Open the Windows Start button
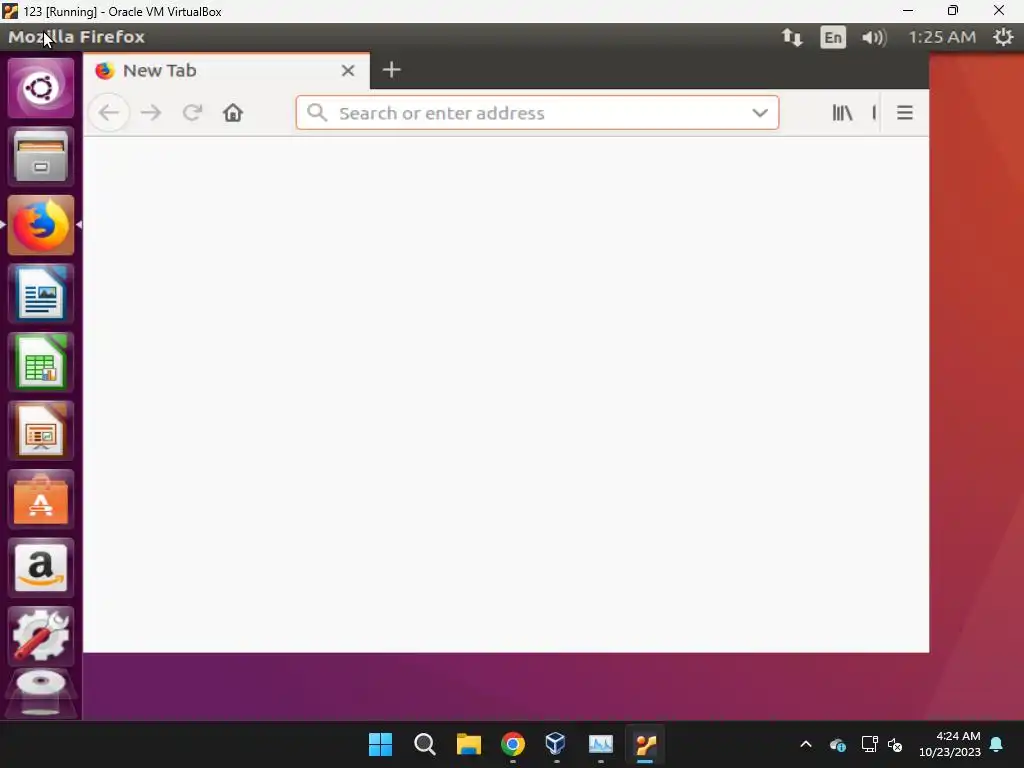The width and height of the screenshot is (1024, 768). click(380, 744)
